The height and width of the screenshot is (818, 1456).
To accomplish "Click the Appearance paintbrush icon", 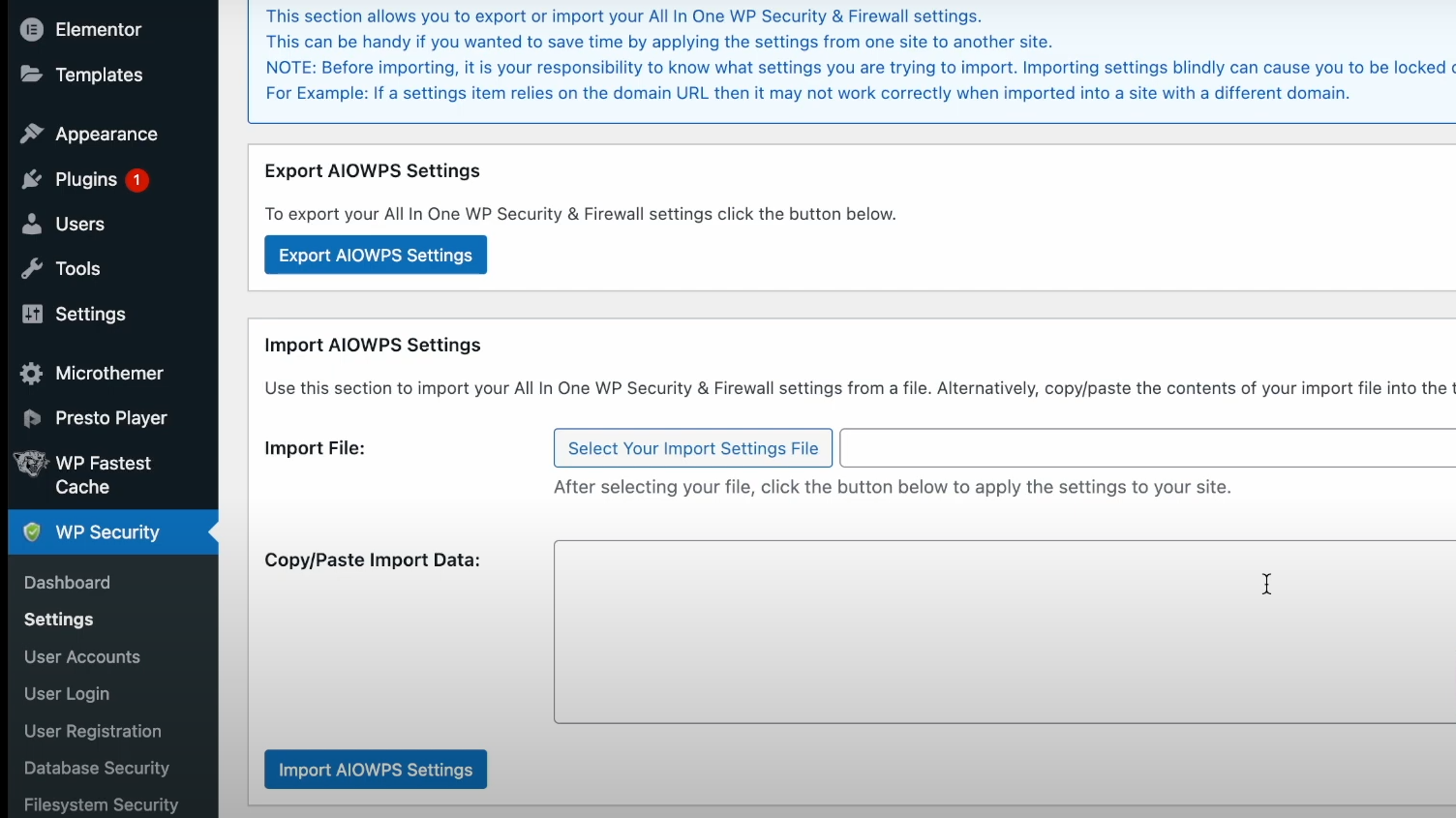I will coord(32,134).
